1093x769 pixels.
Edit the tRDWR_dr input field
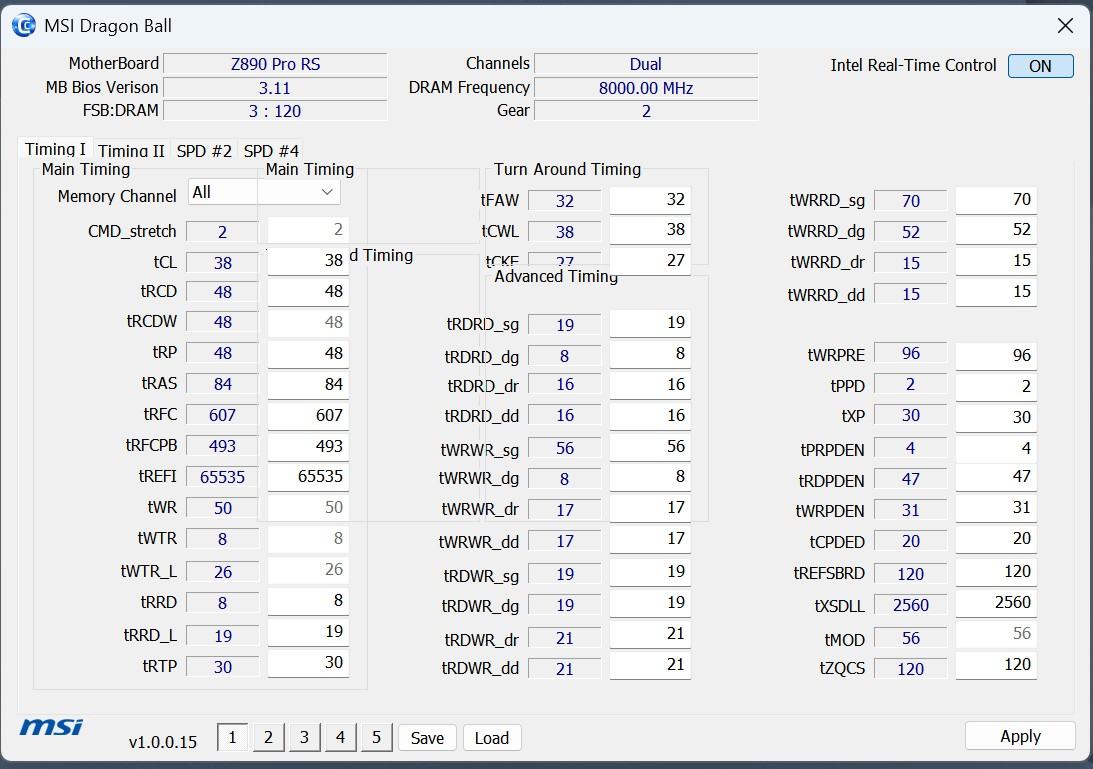click(650, 634)
